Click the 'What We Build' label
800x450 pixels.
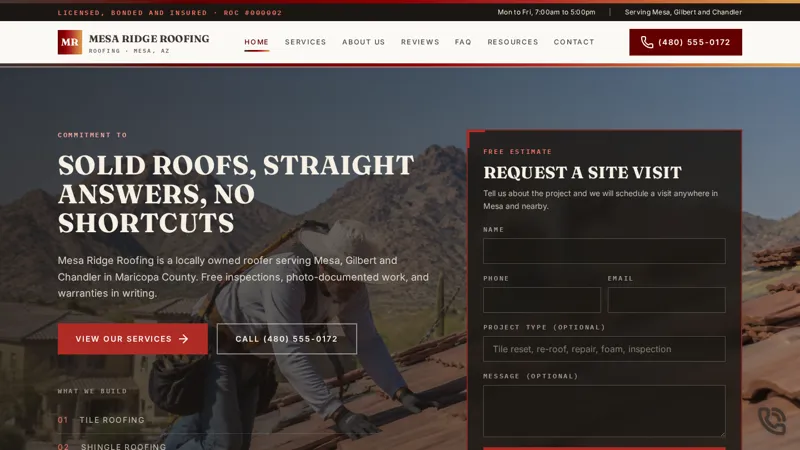click(x=92, y=391)
